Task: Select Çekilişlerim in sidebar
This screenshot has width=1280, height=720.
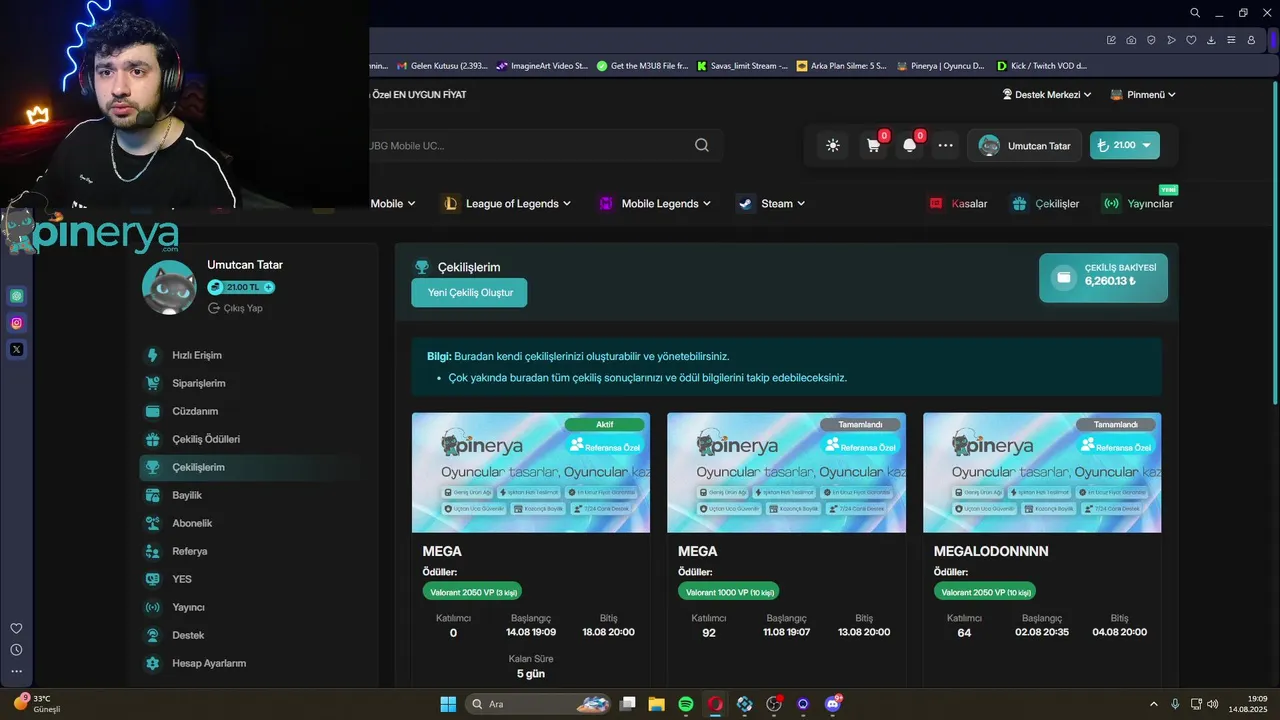Action: coord(250,467)
